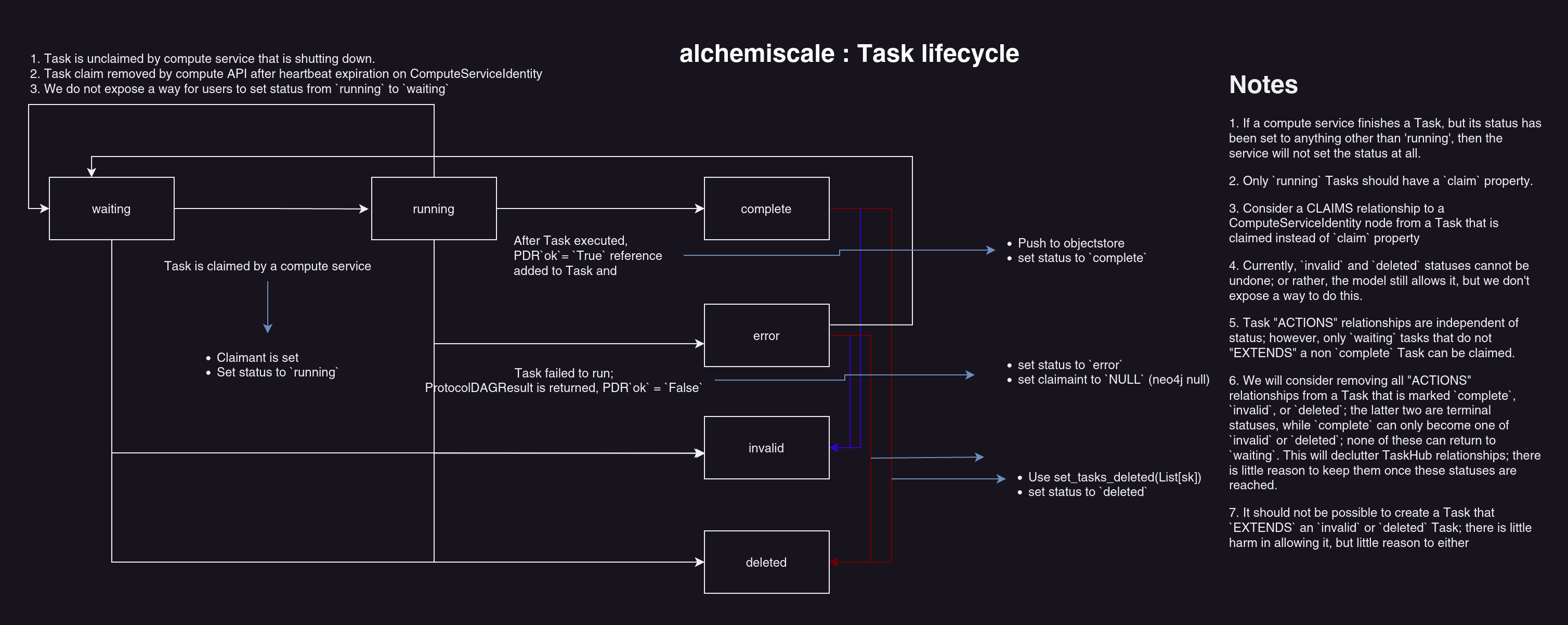Click the "Use set_tasks_deleted(List[sk])" text
The image size is (1568, 625).
[1113, 477]
